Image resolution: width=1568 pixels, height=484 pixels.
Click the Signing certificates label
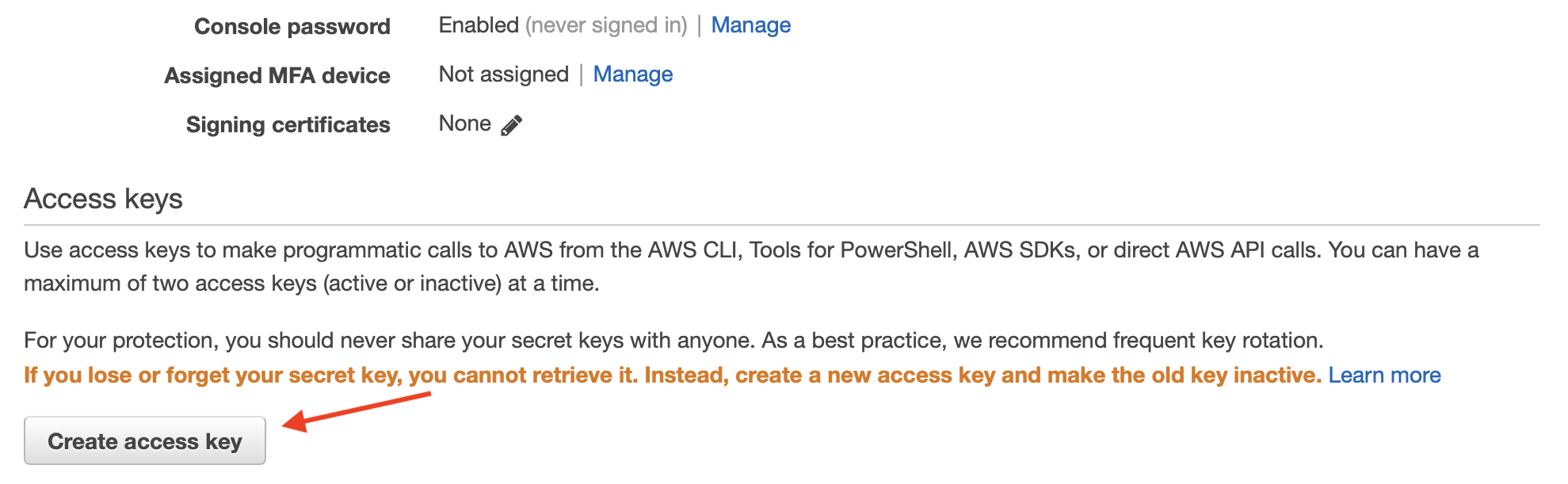click(x=288, y=125)
